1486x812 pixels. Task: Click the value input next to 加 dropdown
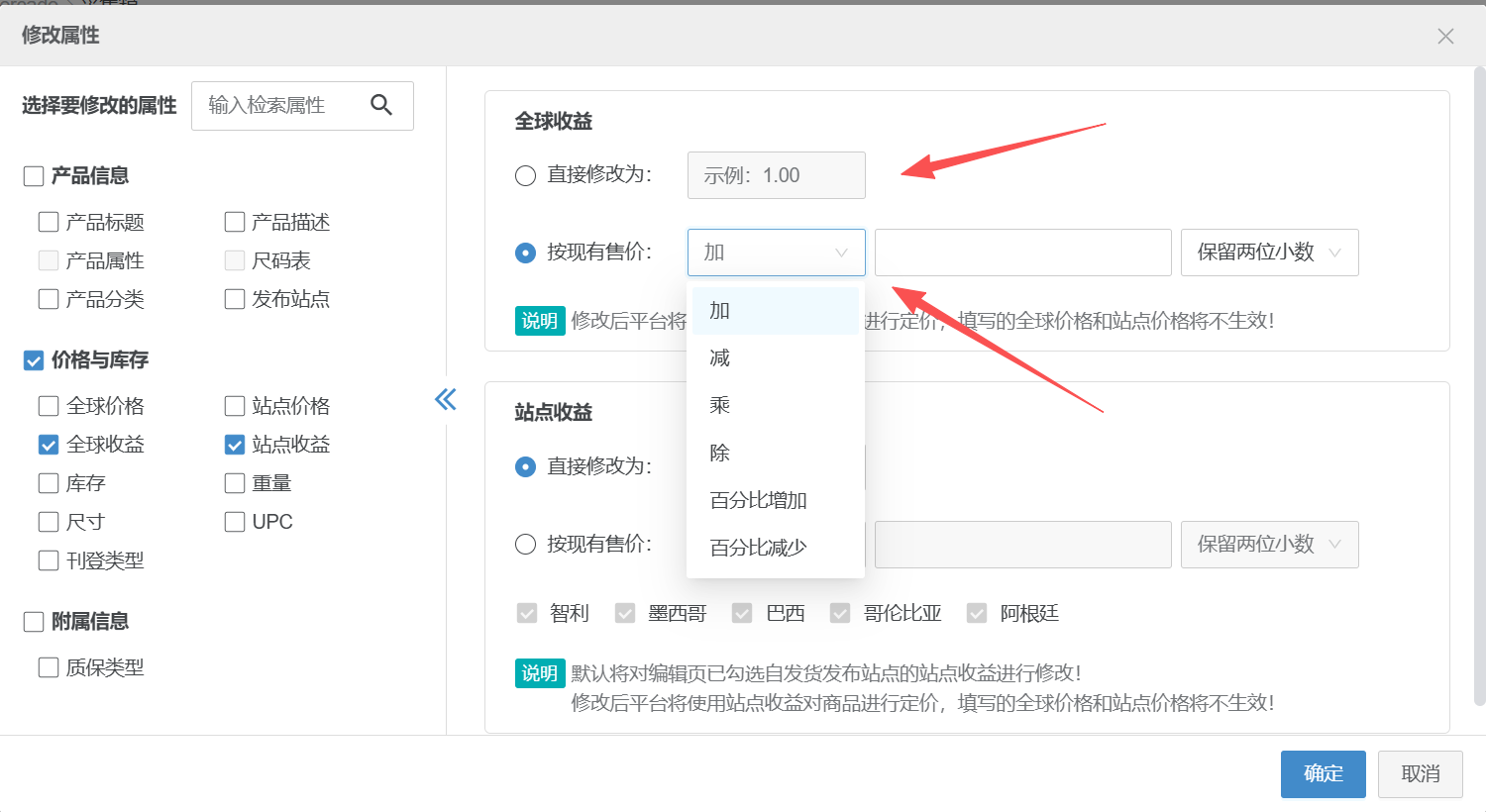click(x=1022, y=253)
